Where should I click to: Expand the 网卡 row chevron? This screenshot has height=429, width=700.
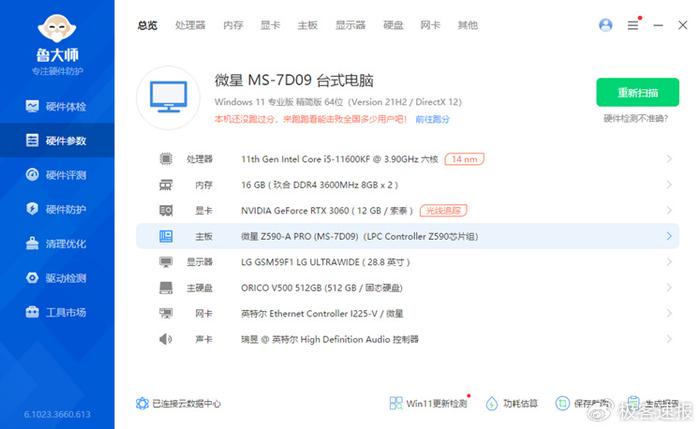pos(669,313)
